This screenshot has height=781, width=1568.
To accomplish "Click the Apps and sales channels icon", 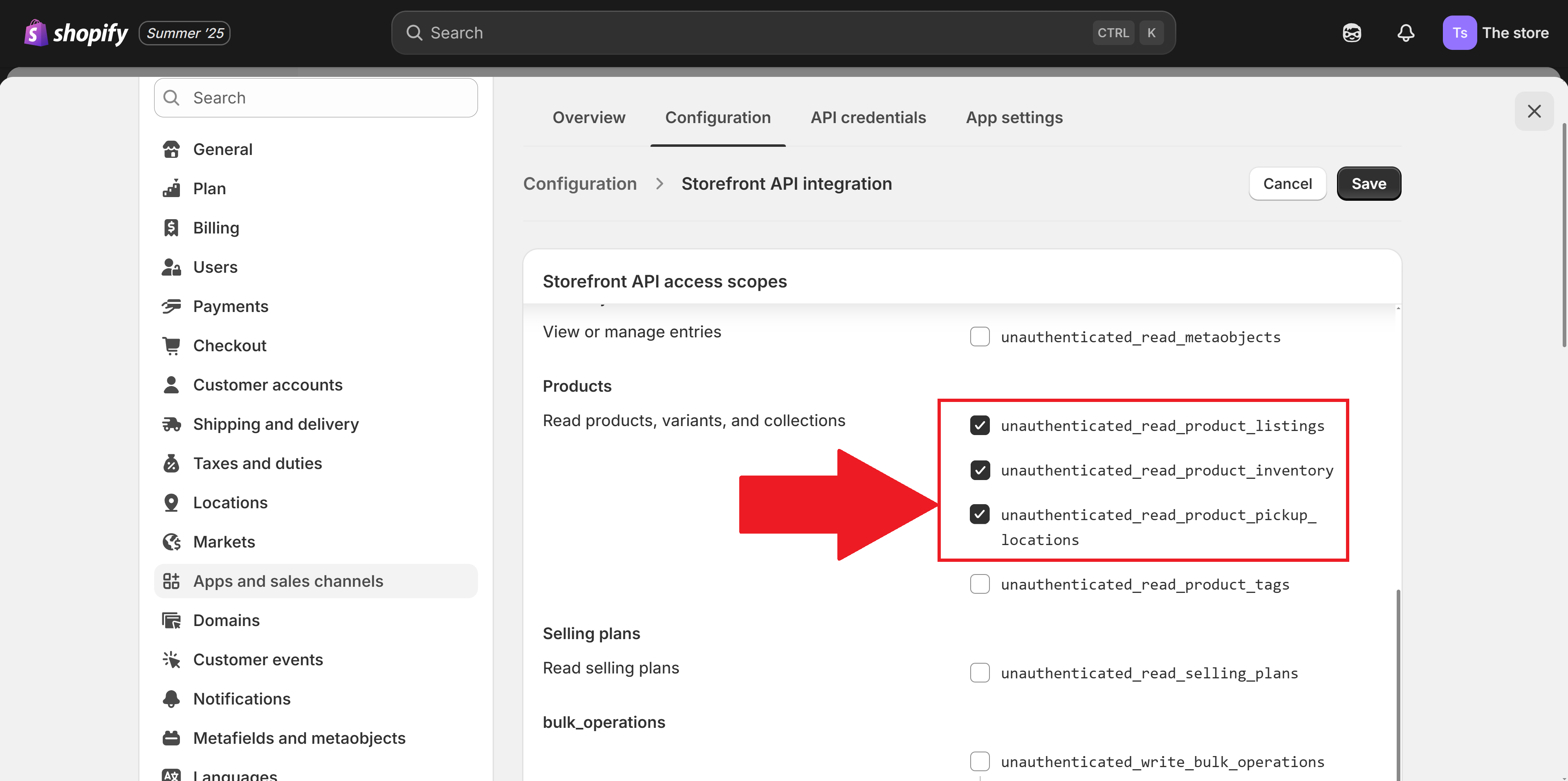I will pyautogui.click(x=171, y=581).
